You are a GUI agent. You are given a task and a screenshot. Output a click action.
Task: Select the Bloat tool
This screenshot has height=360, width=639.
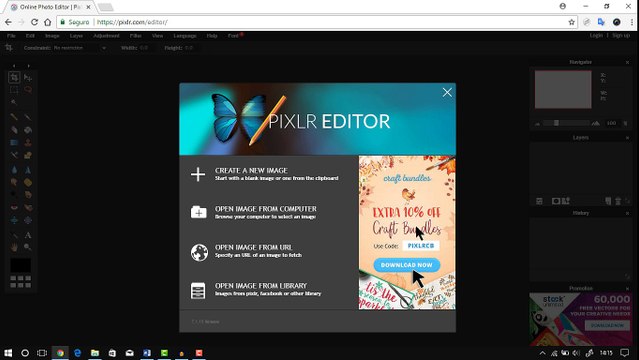pos(14,220)
